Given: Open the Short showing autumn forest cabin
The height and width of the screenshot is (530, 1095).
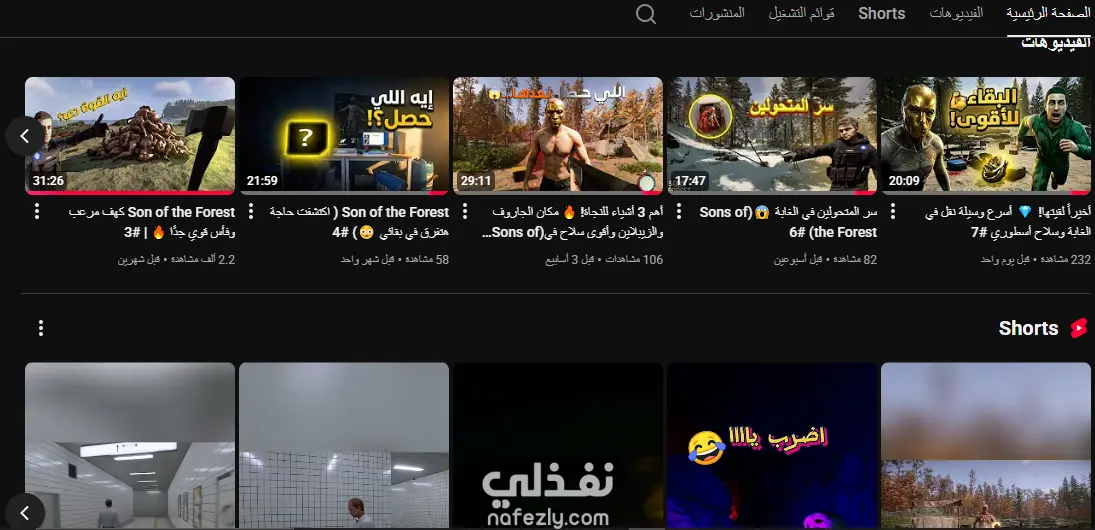Looking at the screenshot, I should point(985,446).
